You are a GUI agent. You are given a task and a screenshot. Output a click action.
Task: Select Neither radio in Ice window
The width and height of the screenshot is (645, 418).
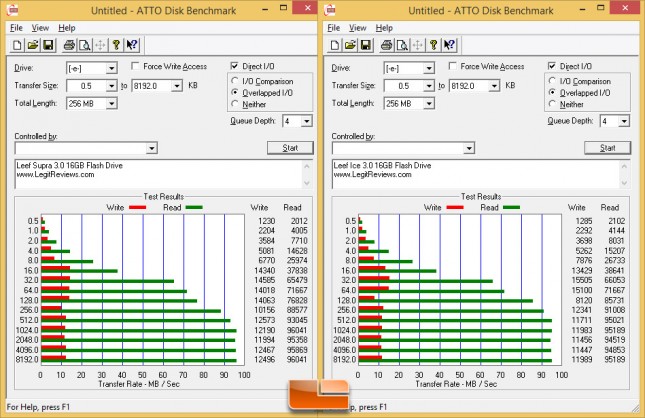pyautogui.click(x=552, y=104)
